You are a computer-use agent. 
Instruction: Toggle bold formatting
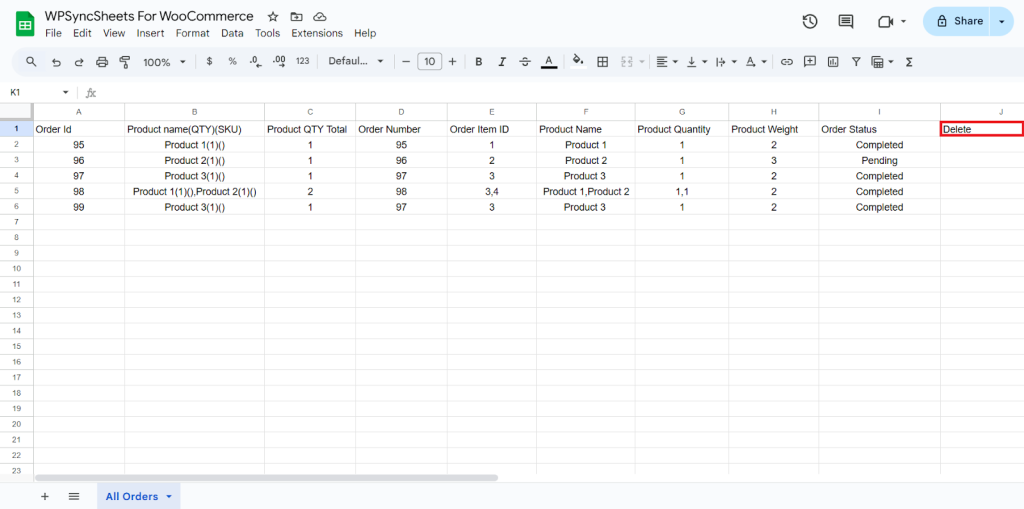pyautogui.click(x=479, y=62)
